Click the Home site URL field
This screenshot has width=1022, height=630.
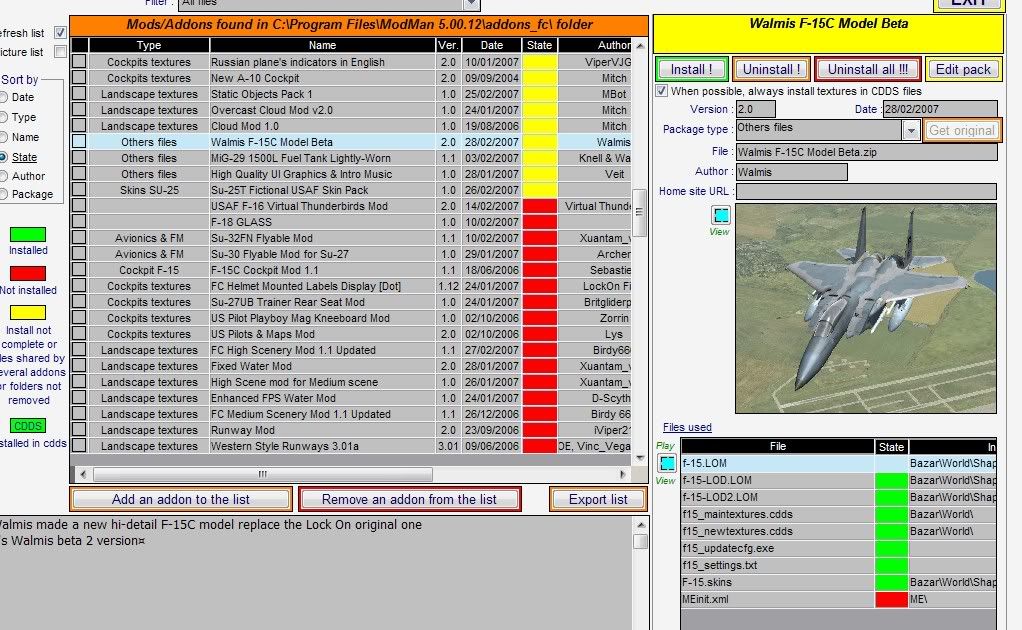tap(866, 191)
